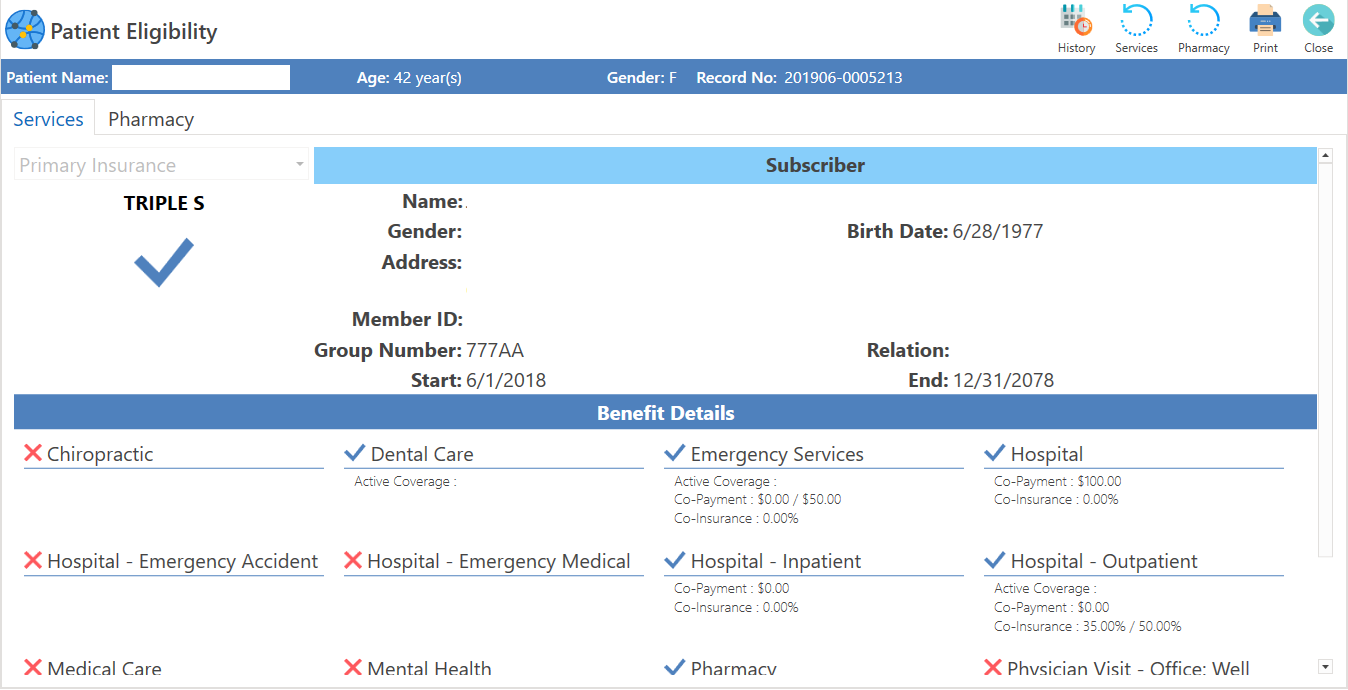Select the Mental Health benefit title
This screenshot has height=690, width=1348.
[x=429, y=668]
